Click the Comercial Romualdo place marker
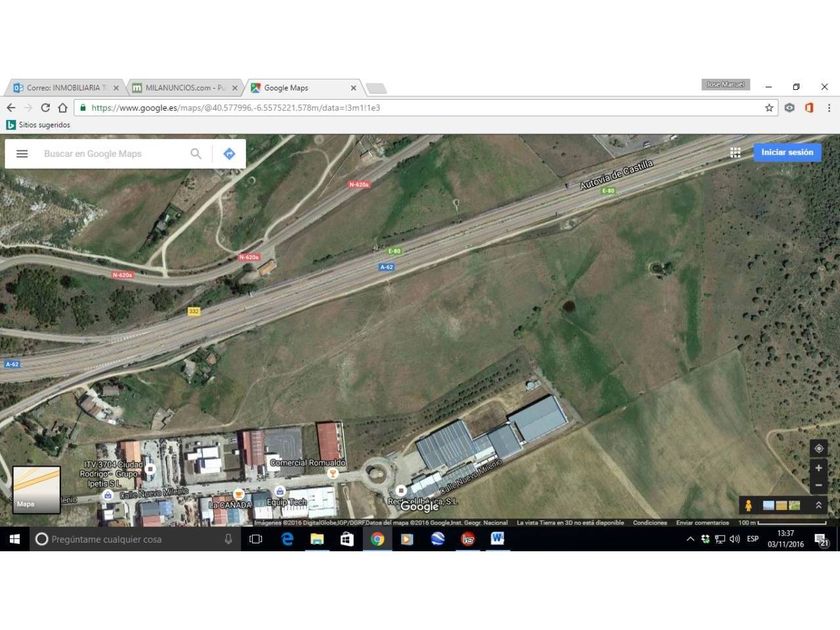 pyautogui.click(x=333, y=473)
